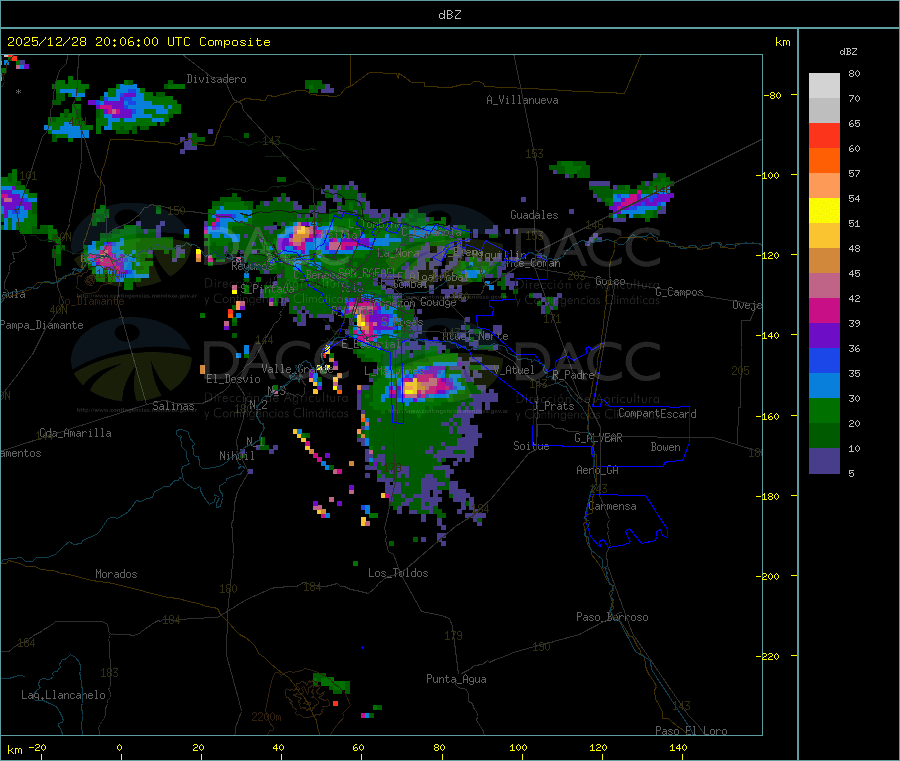
Task: Click the Atuel_Norte label
Action: click(475, 336)
